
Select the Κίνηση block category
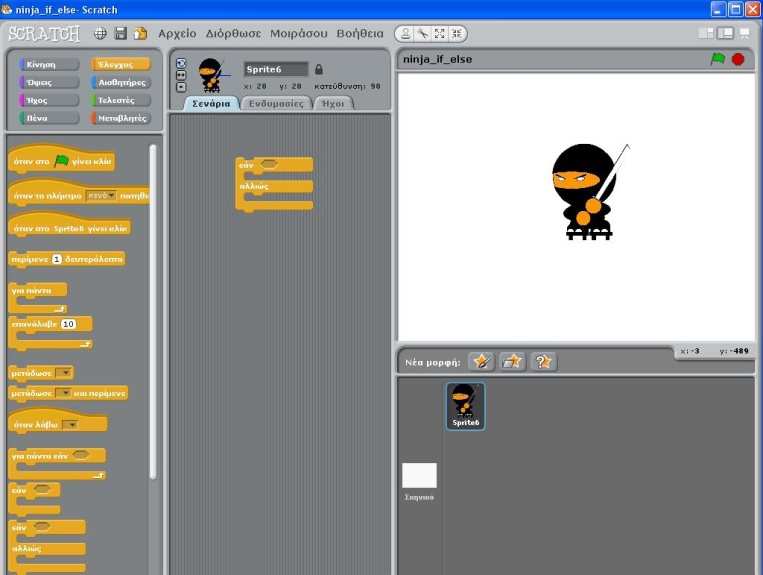49,65
